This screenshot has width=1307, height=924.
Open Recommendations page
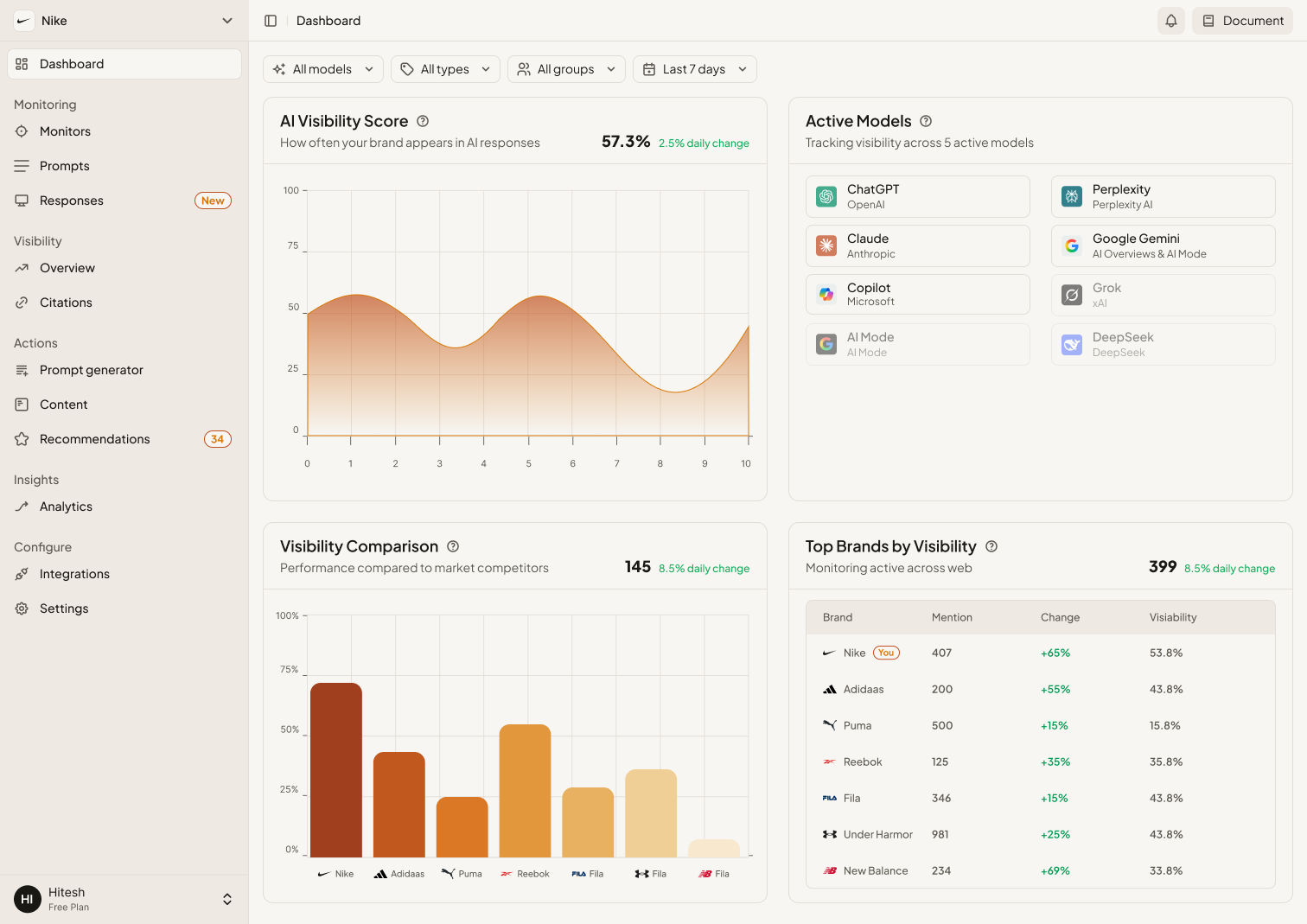click(x=124, y=439)
